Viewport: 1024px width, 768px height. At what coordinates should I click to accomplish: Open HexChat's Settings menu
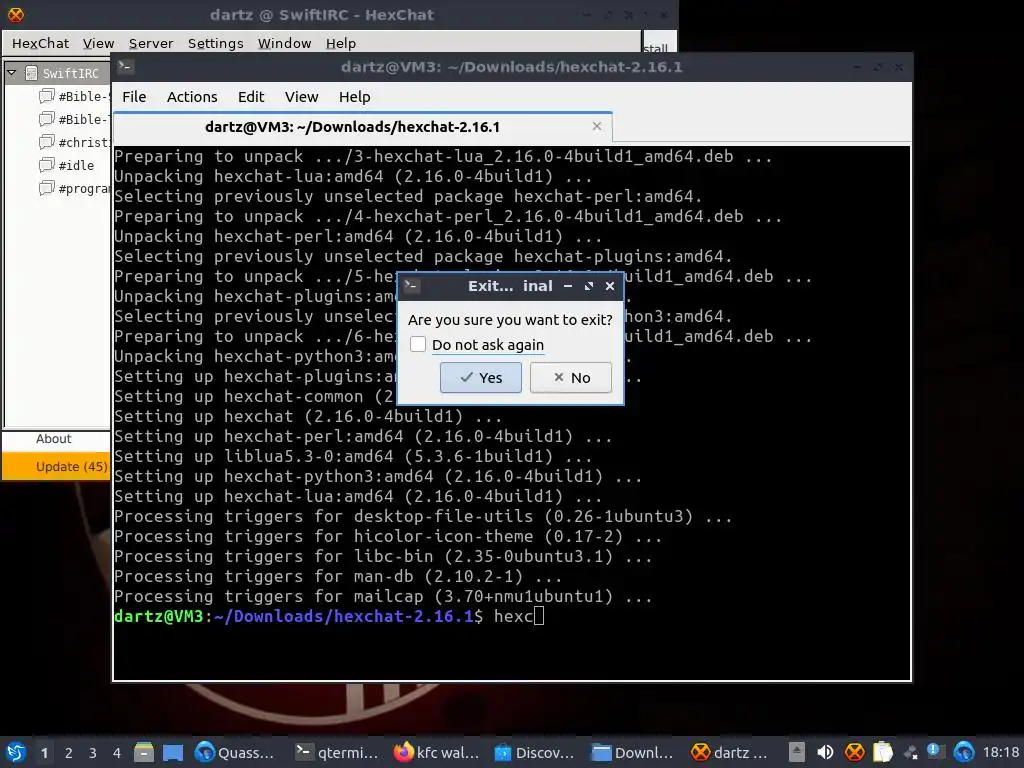point(216,43)
